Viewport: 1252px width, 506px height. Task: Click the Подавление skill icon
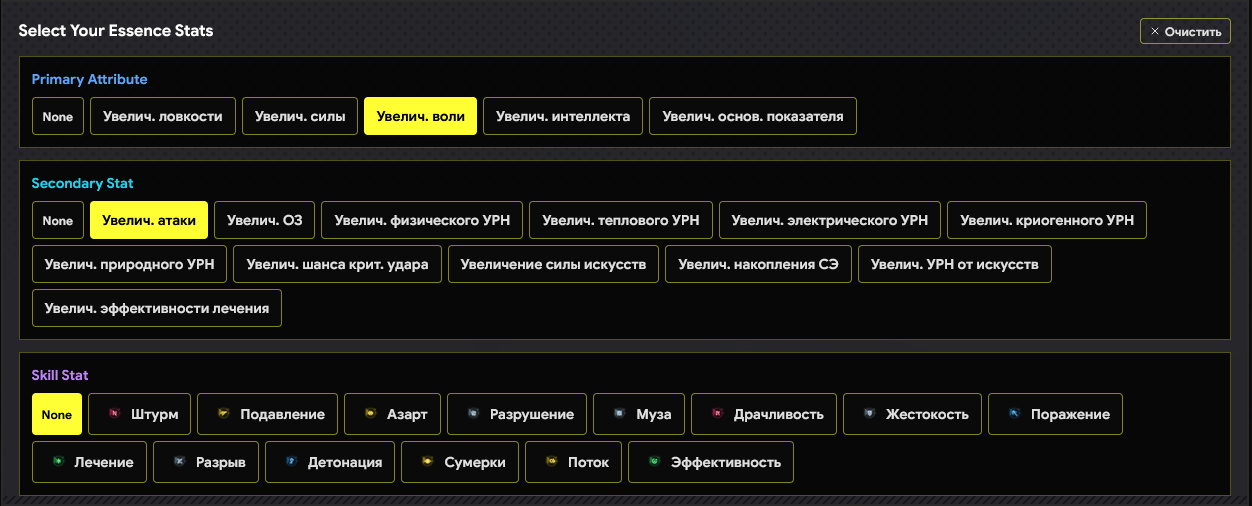[222, 414]
